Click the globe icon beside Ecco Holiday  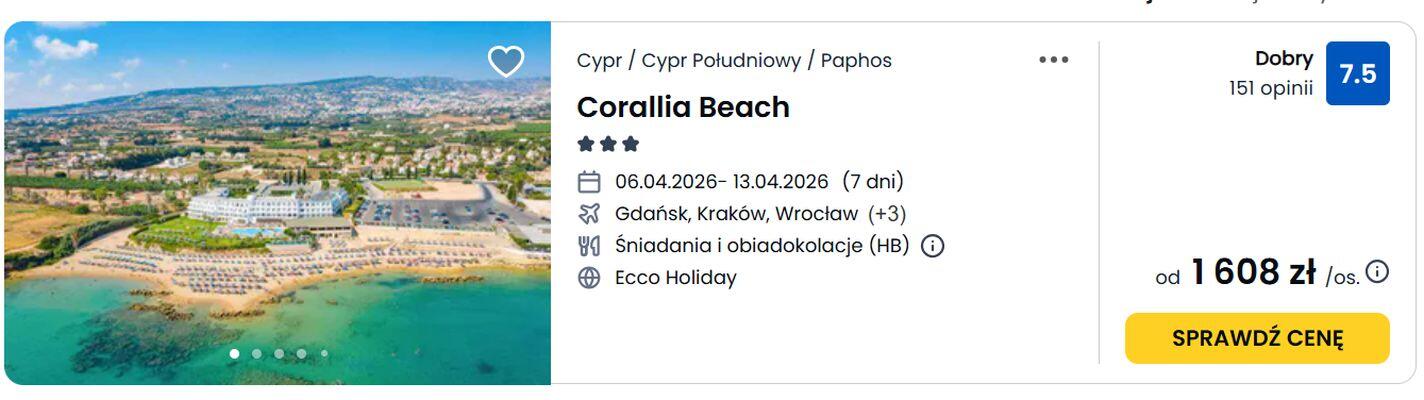pos(590,278)
